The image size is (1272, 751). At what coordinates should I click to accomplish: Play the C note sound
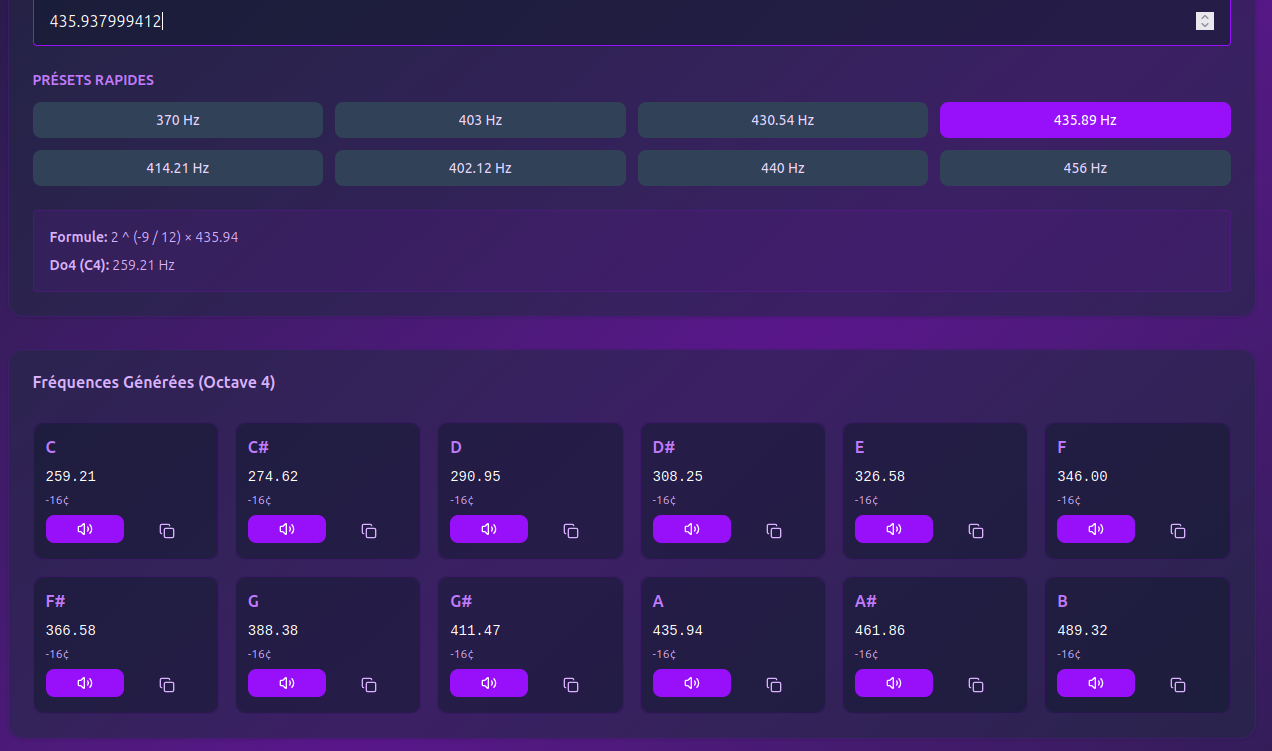pos(85,529)
